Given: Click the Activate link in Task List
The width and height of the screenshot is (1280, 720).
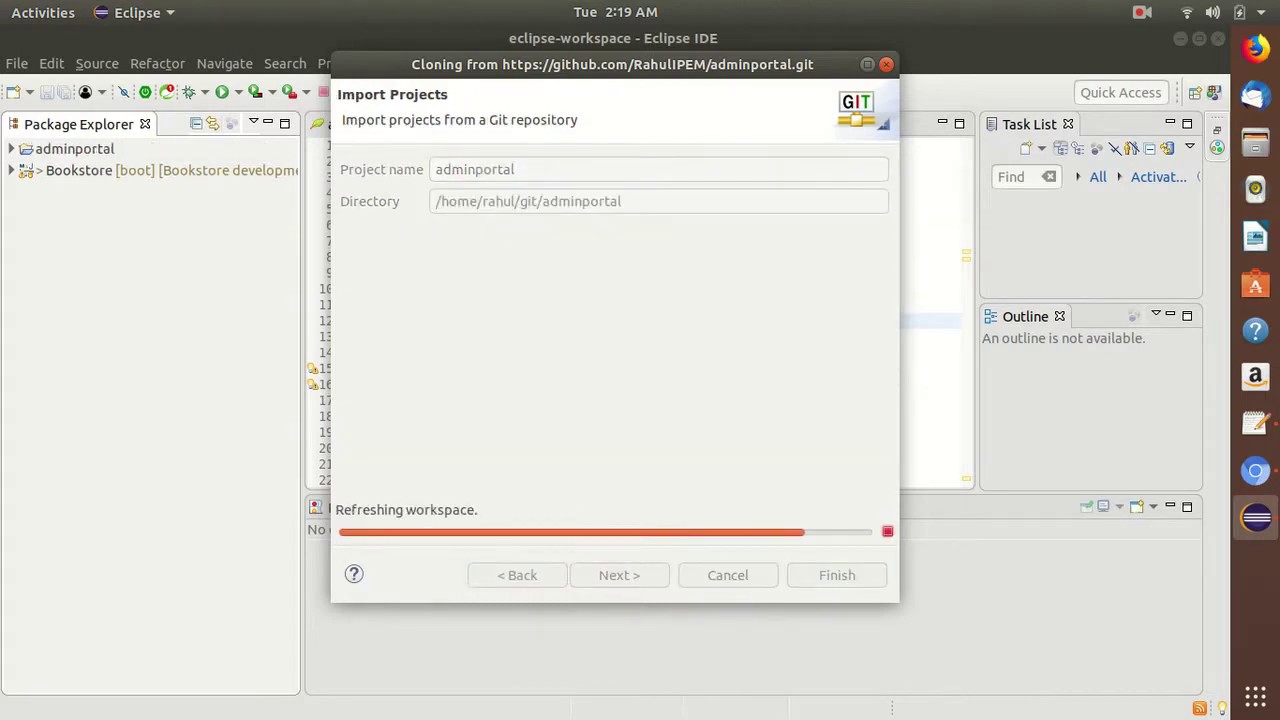Looking at the screenshot, I should (x=1158, y=177).
